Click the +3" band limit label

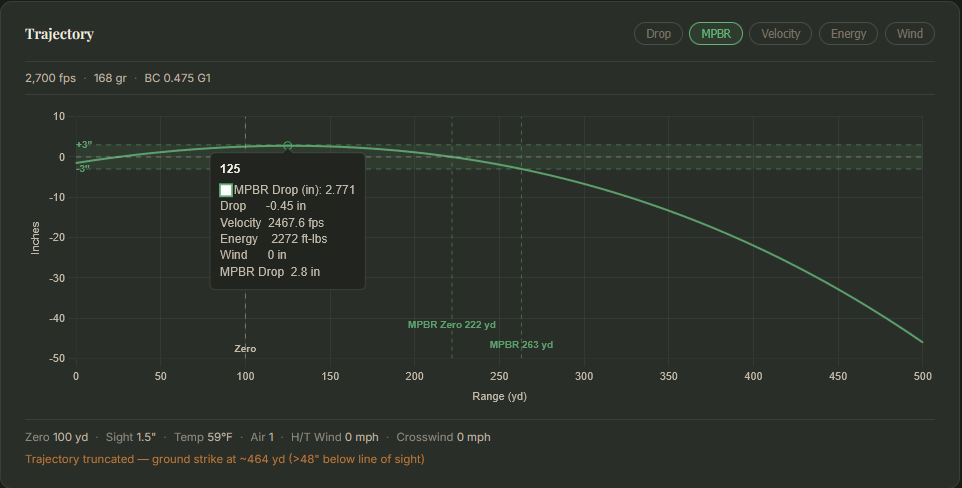(84, 145)
